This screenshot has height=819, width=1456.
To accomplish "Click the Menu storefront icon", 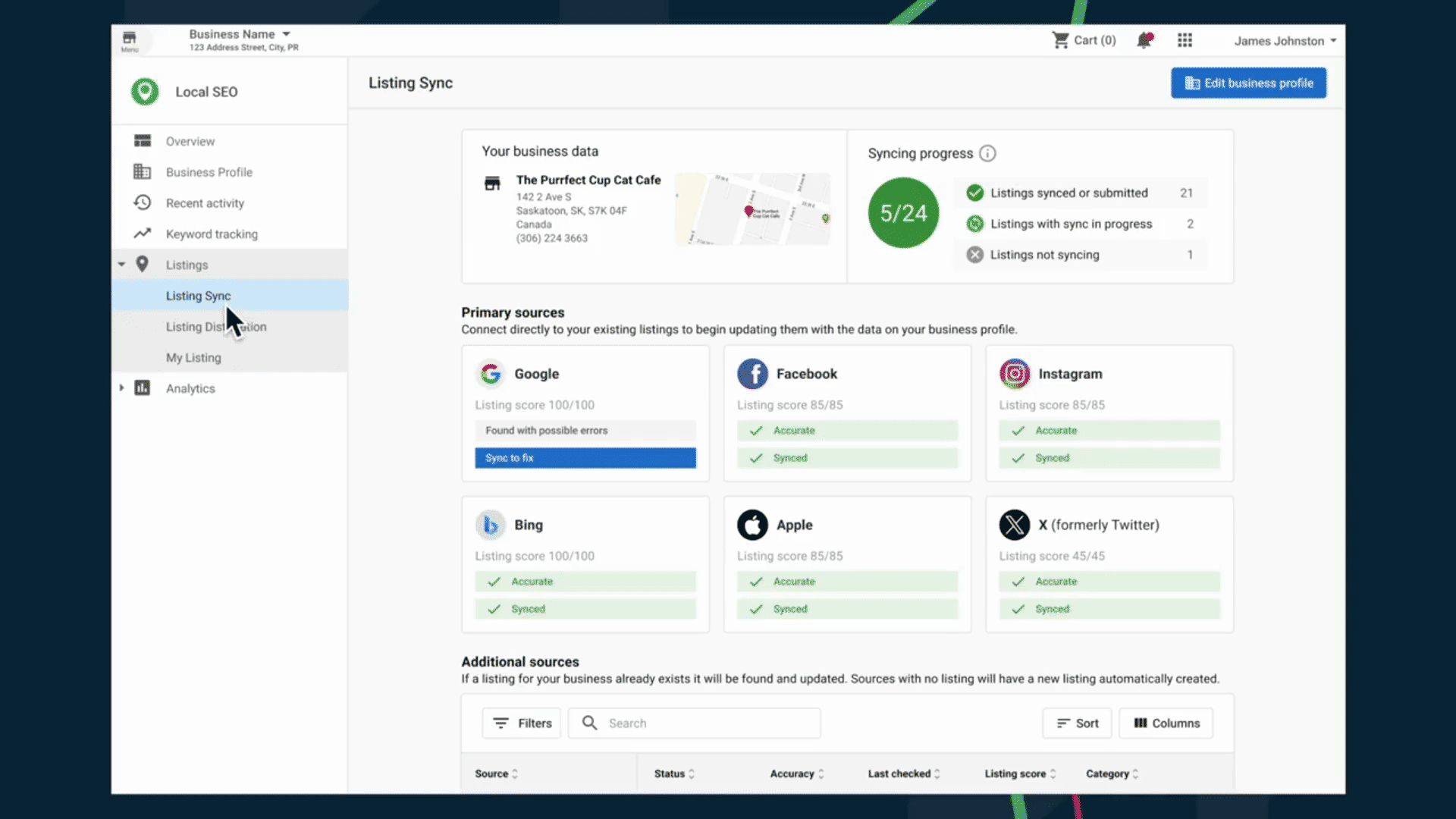I will point(130,40).
